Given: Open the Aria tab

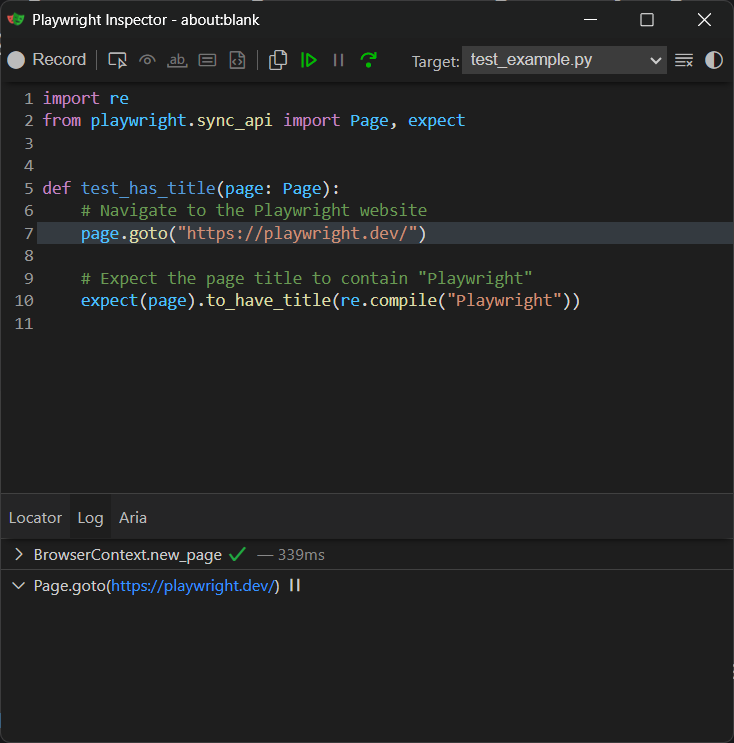Looking at the screenshot, I should tap(133, 517).
